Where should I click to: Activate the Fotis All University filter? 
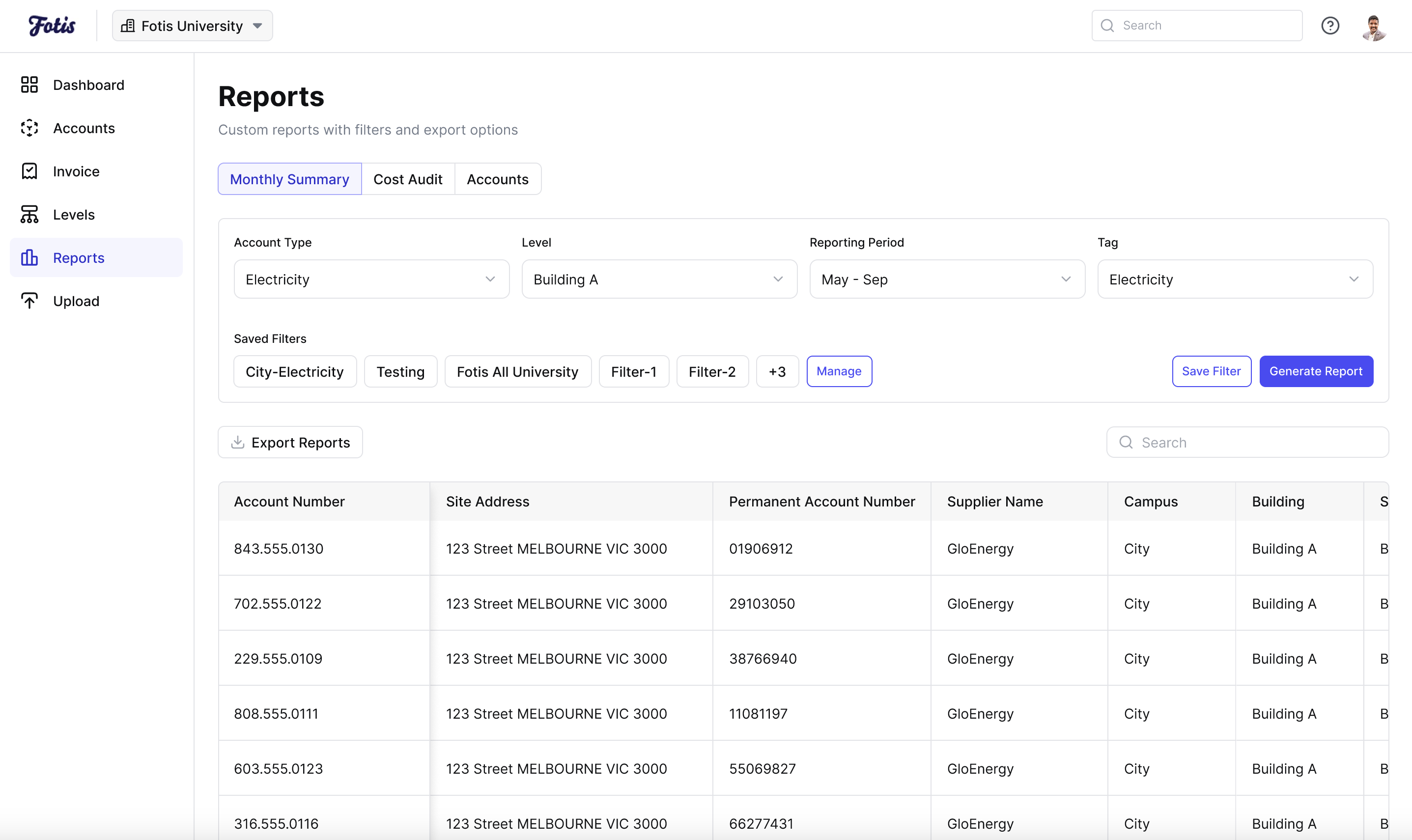coord(518,371)
